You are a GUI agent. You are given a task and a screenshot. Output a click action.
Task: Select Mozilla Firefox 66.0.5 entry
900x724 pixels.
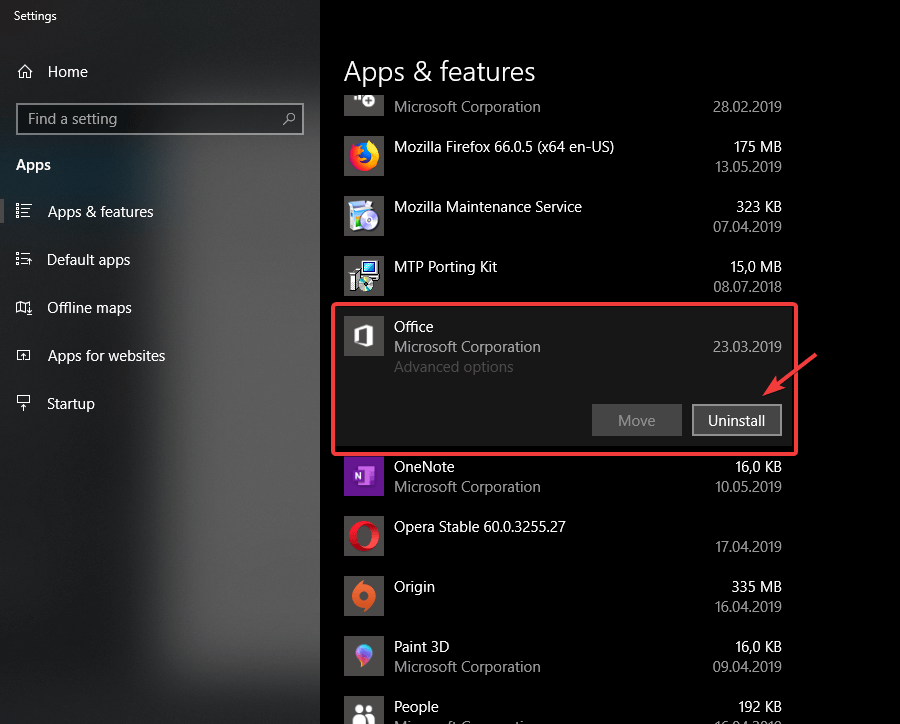(562, 156)
